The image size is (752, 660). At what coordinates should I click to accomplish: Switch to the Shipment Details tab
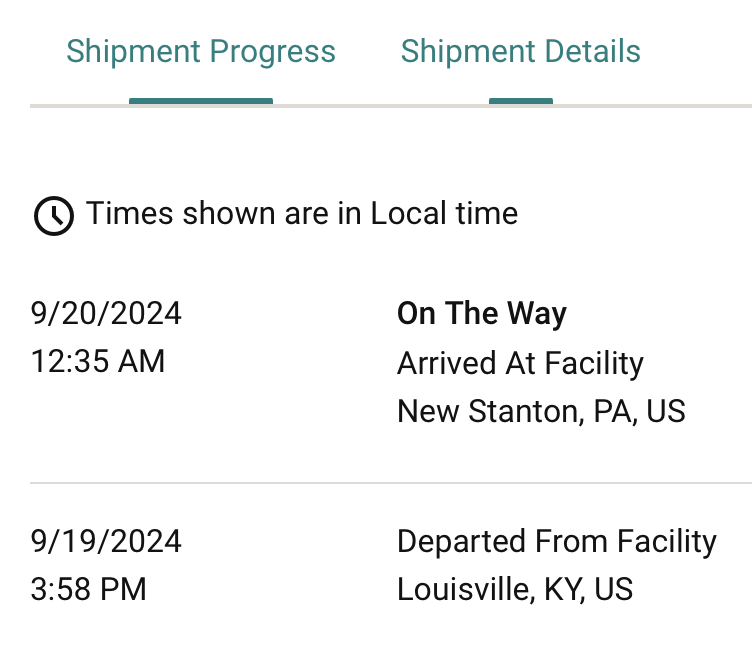[520, 51]
